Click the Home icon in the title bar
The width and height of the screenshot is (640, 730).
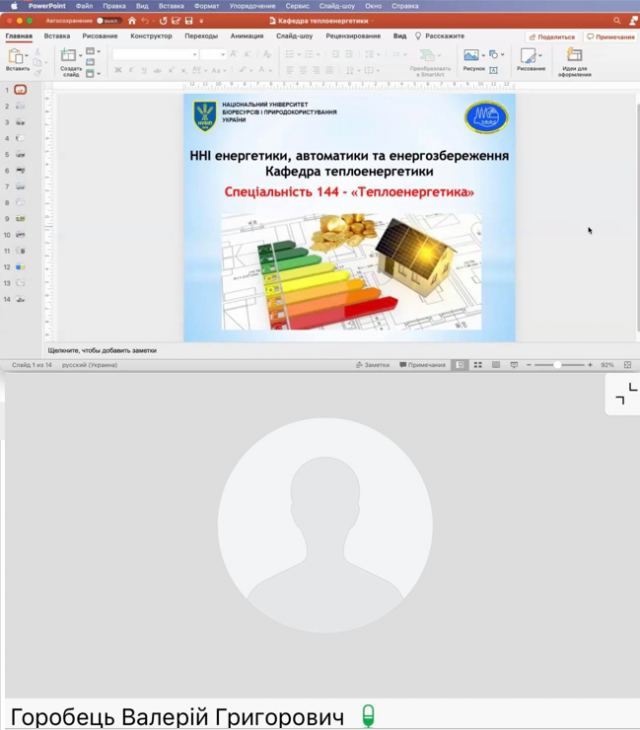tap(132, 20)
